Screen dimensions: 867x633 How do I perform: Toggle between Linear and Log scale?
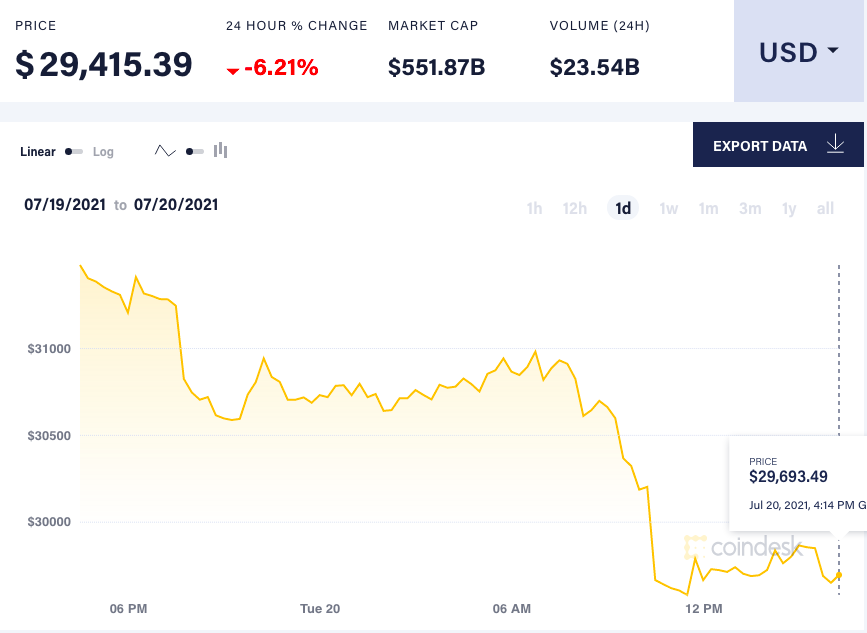[x=73, y=151]
